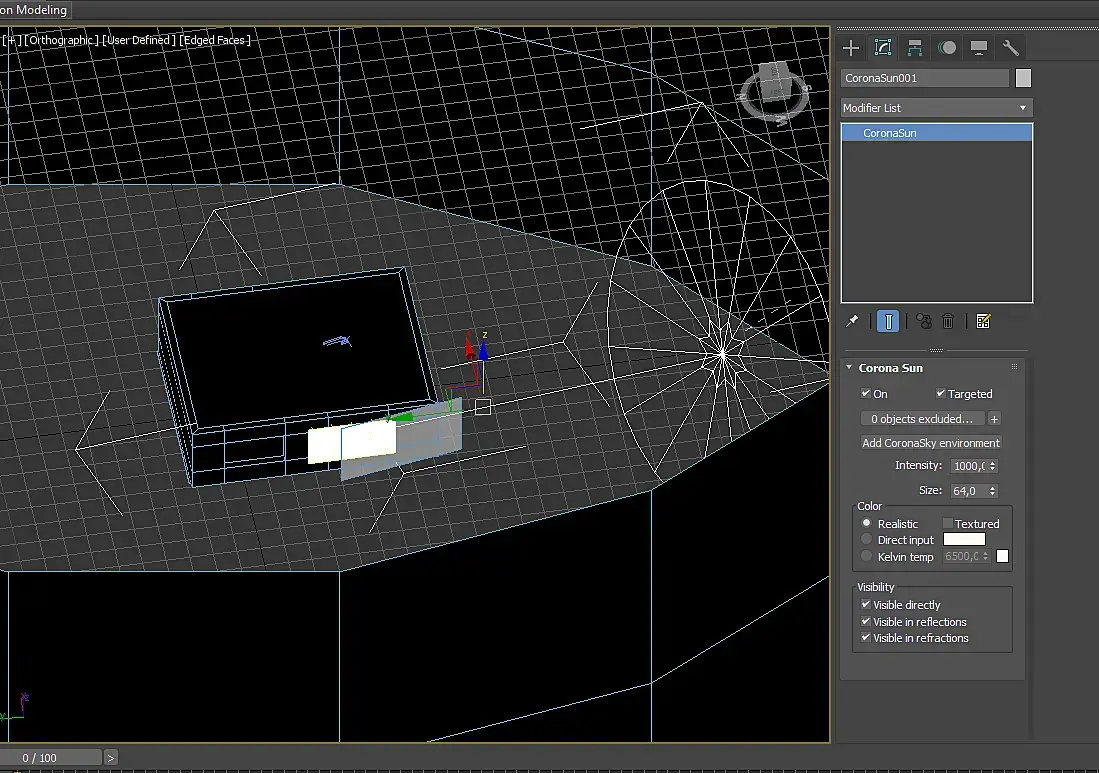Open the Motion panel icon
Viewport: 1099px width, 773px height.
click(x=947, y=48)
